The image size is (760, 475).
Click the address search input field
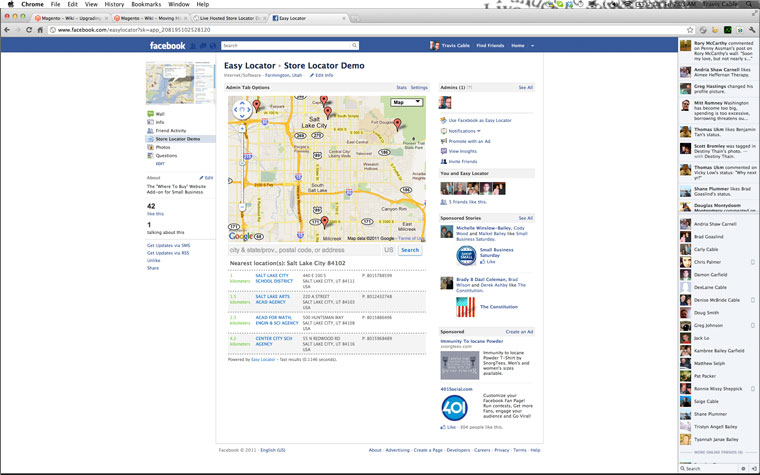tap(304, 250)
